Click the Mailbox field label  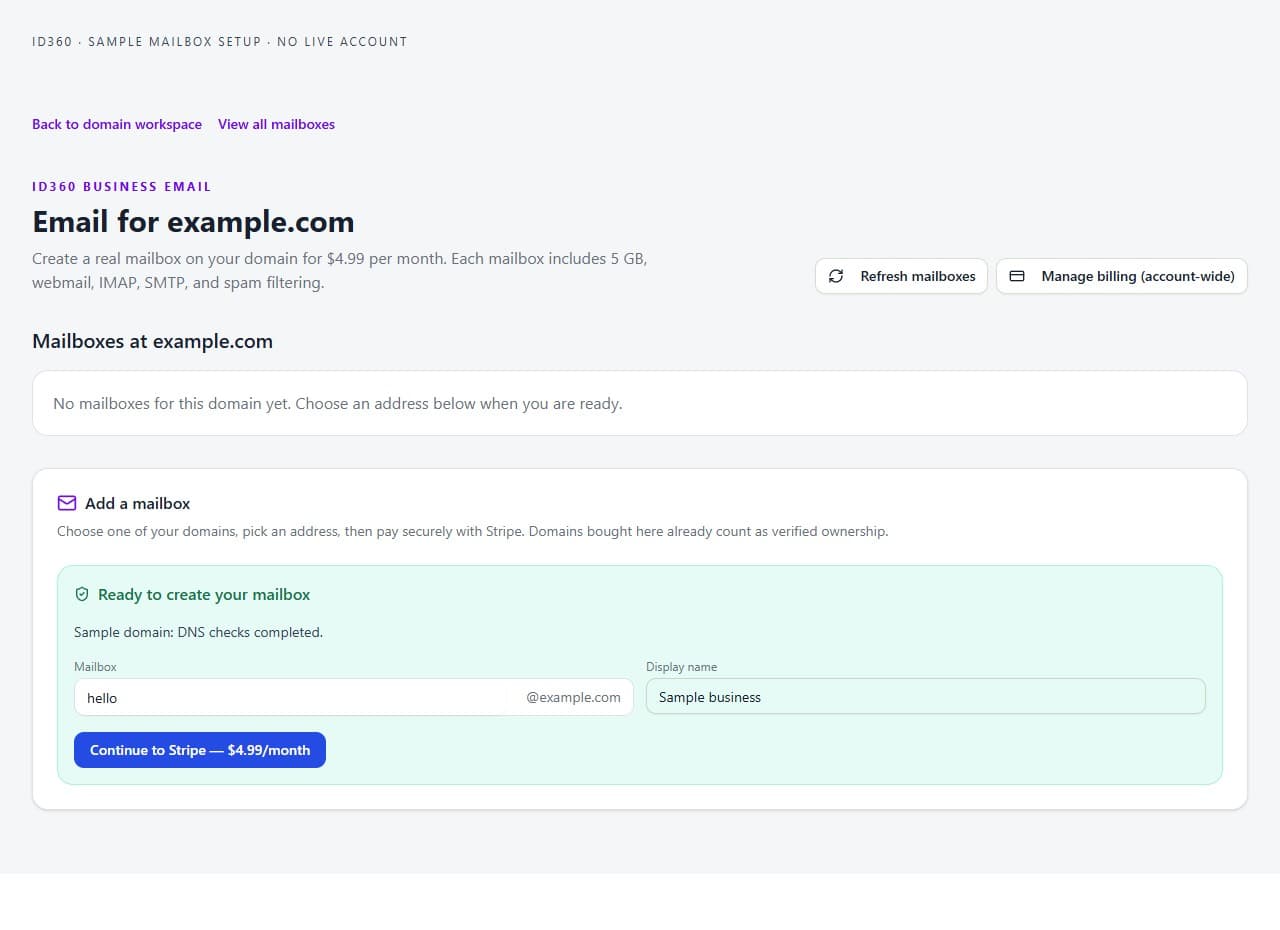[x=95, y=666]
